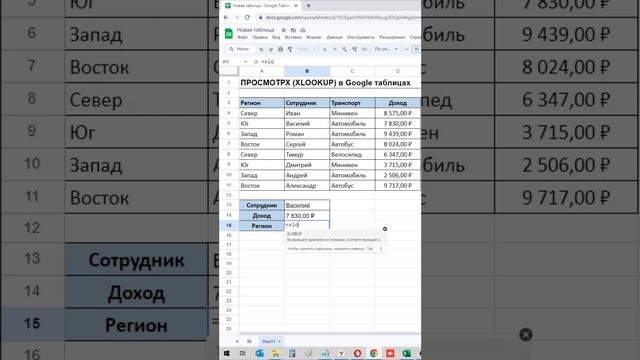Close the overlay with circled X button
The width and height of the screenshot is (640, 360).
pos(526,335)
